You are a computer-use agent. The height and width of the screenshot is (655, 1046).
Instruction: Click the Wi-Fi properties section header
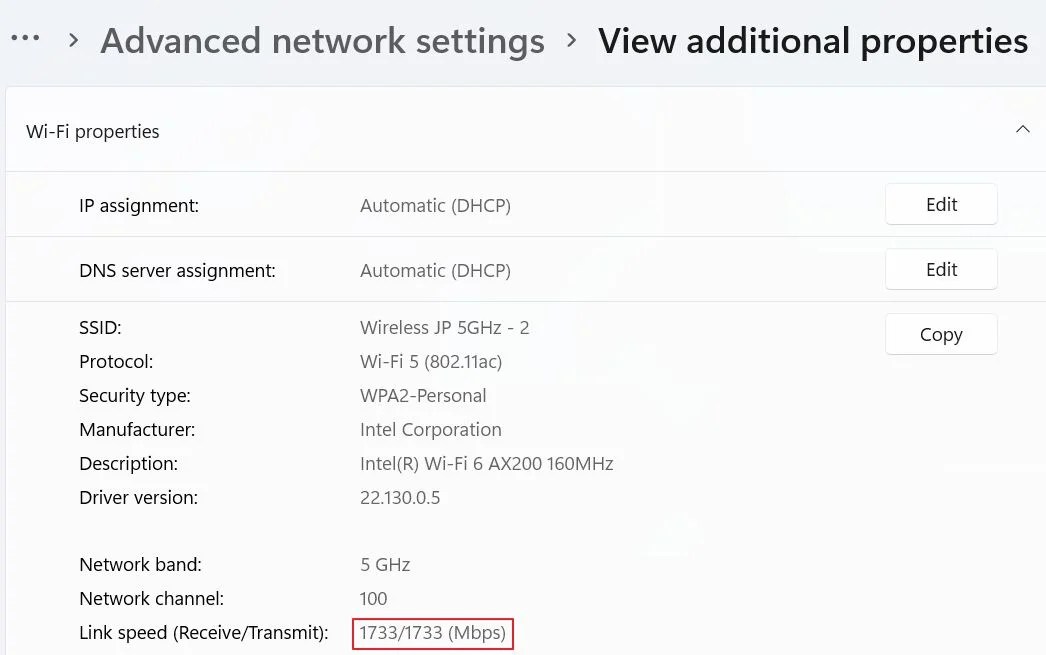coord(92,131)
